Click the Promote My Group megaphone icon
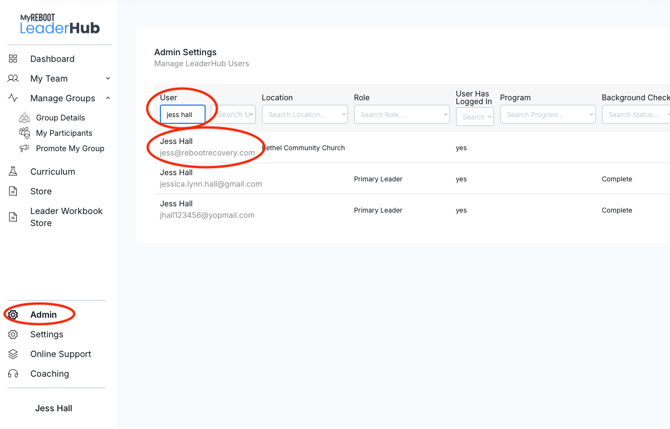 [x=24, y=148]
